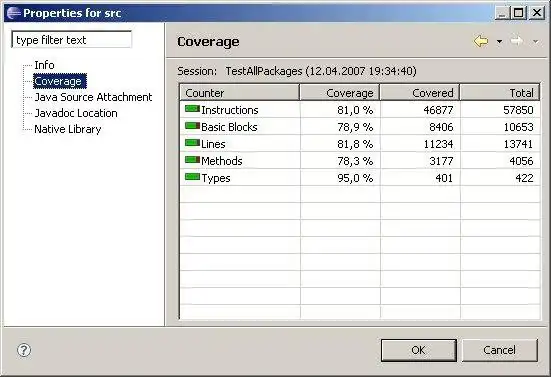Focus the type filter text field
551x377 pixels.
coord(72,40)
